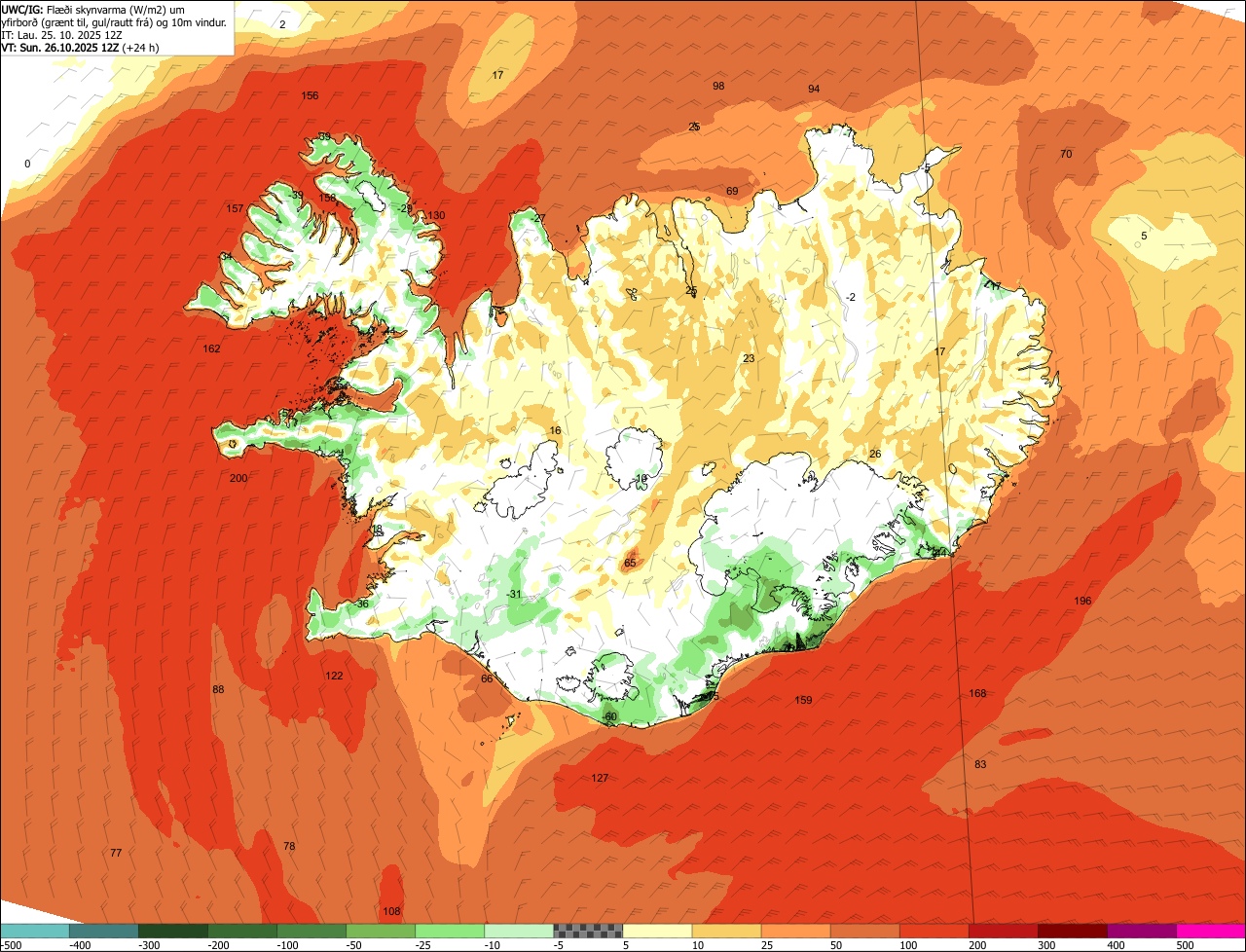This screenshot has width=1246, height=952.
Task: Click the heat flux value 77
Action: click(116, 853)
